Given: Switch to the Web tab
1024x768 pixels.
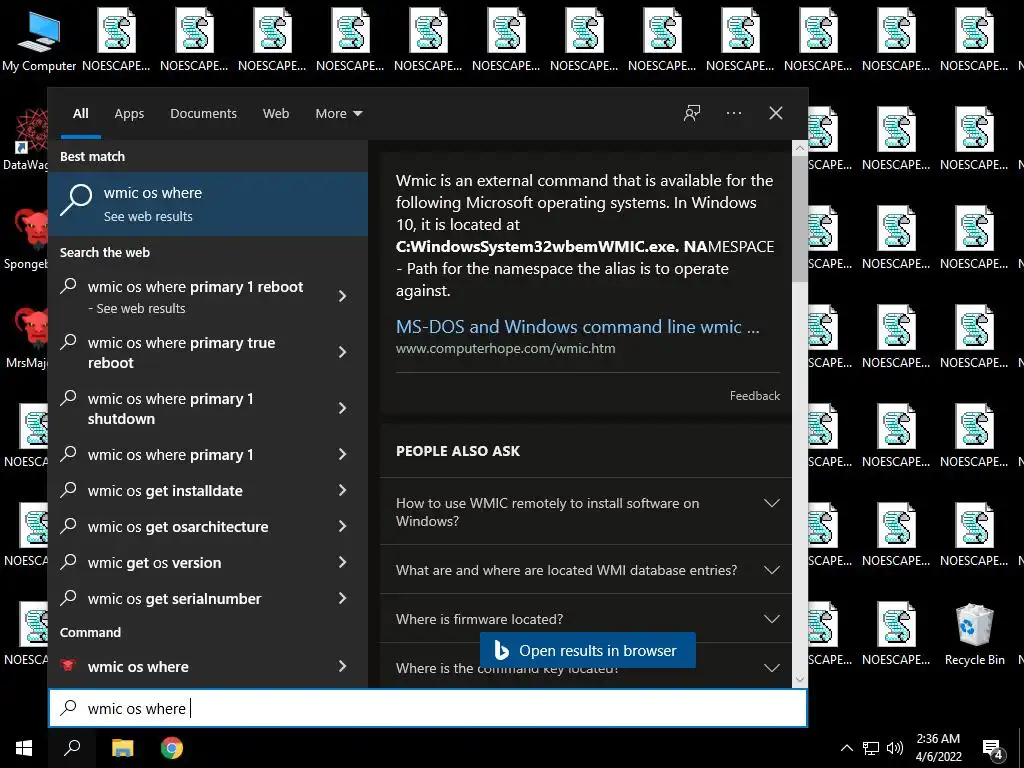Looking at the screenshot, I should 276,114.
